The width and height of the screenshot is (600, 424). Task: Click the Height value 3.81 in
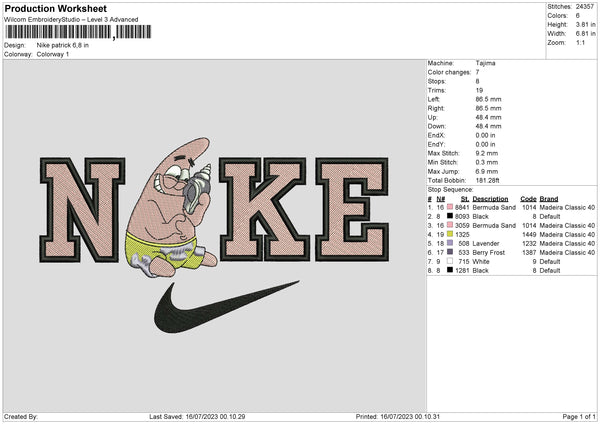(x=585, y=24)
